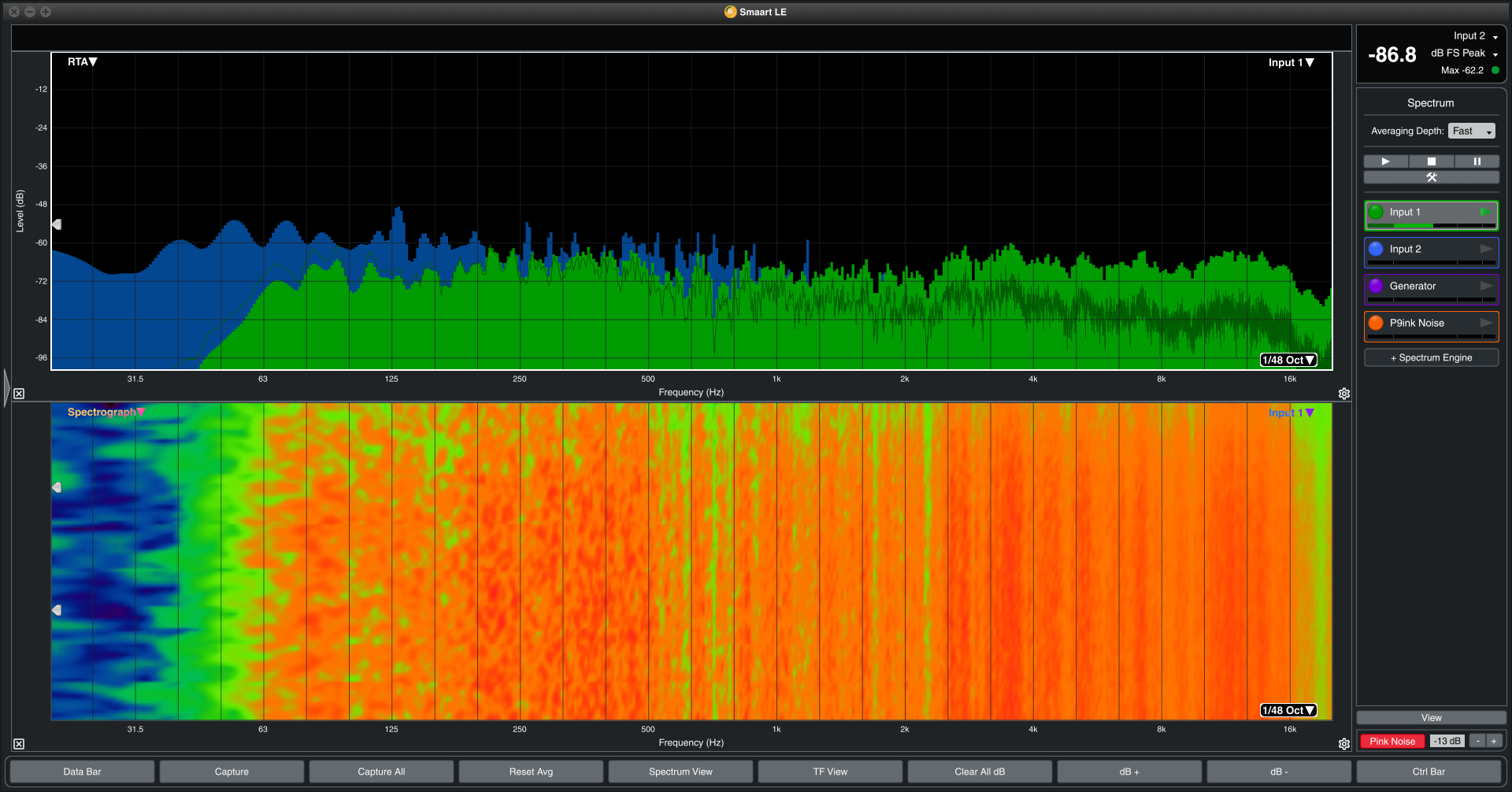Toggle the Ctrl Bar button
Screen dimensions: 1512x792
(1429, 772)
